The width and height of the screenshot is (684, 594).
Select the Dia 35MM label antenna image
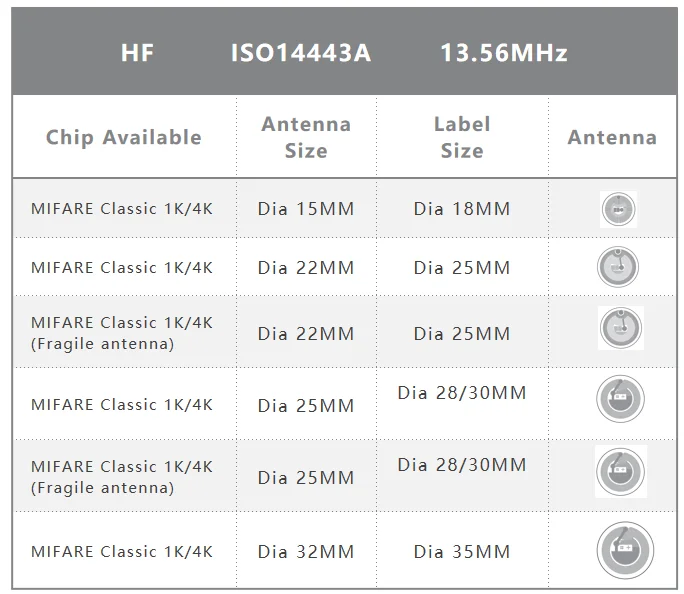click(x=625, y=550)
